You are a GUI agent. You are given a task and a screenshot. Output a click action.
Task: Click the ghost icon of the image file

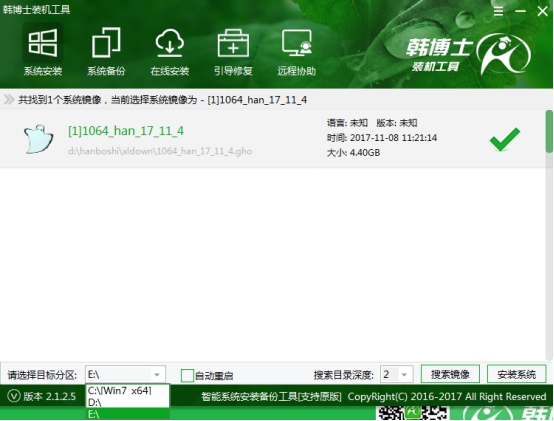point(39,139)
